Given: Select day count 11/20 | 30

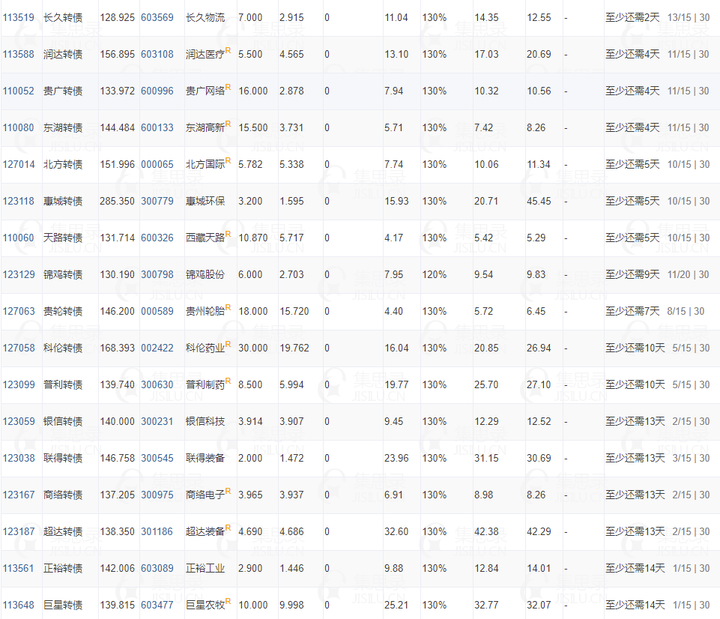Looking at the screenshot, I should pos(688,275).
